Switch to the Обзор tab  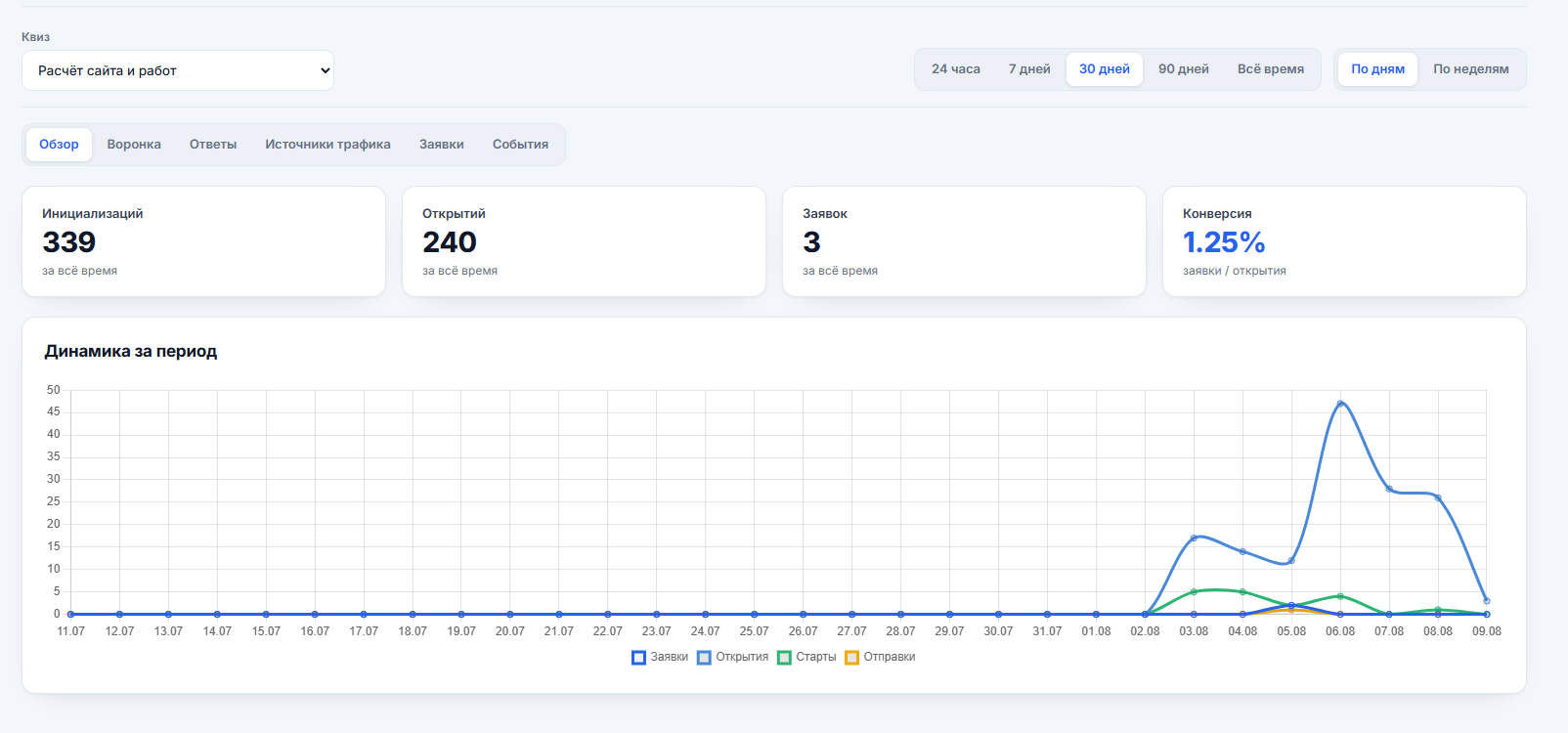point(59,145)
